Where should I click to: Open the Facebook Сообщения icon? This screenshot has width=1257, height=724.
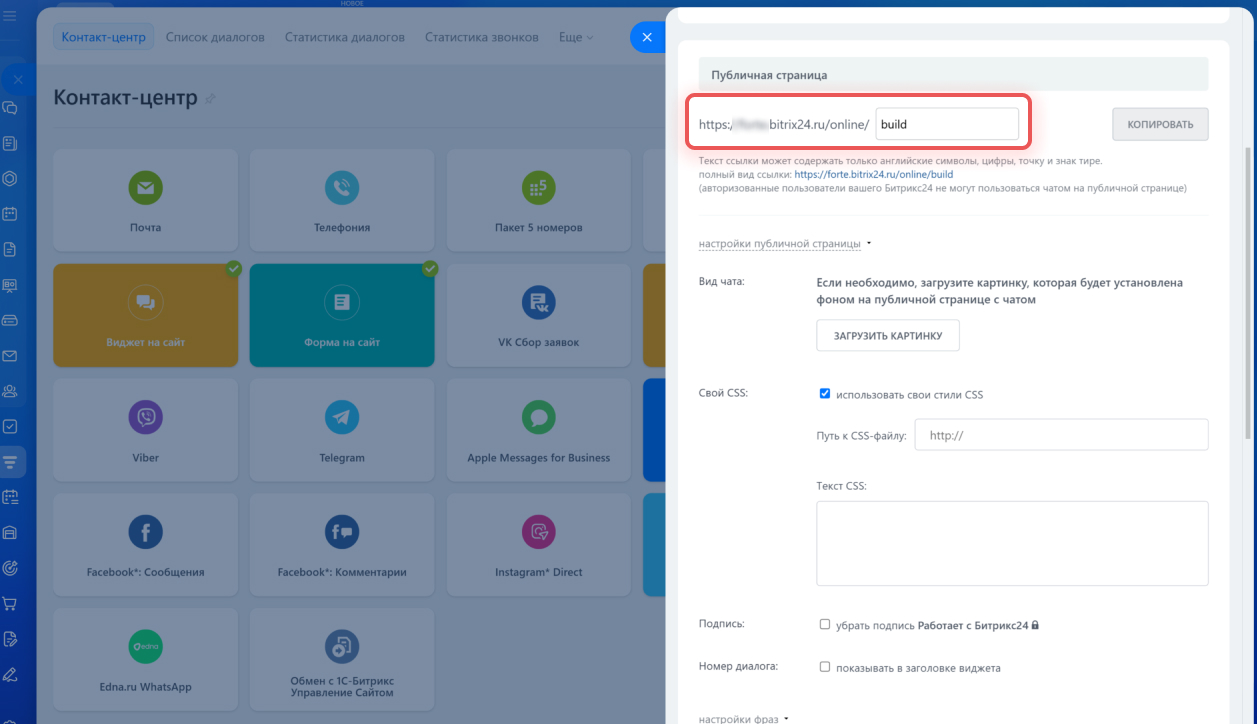pos(145,532)
